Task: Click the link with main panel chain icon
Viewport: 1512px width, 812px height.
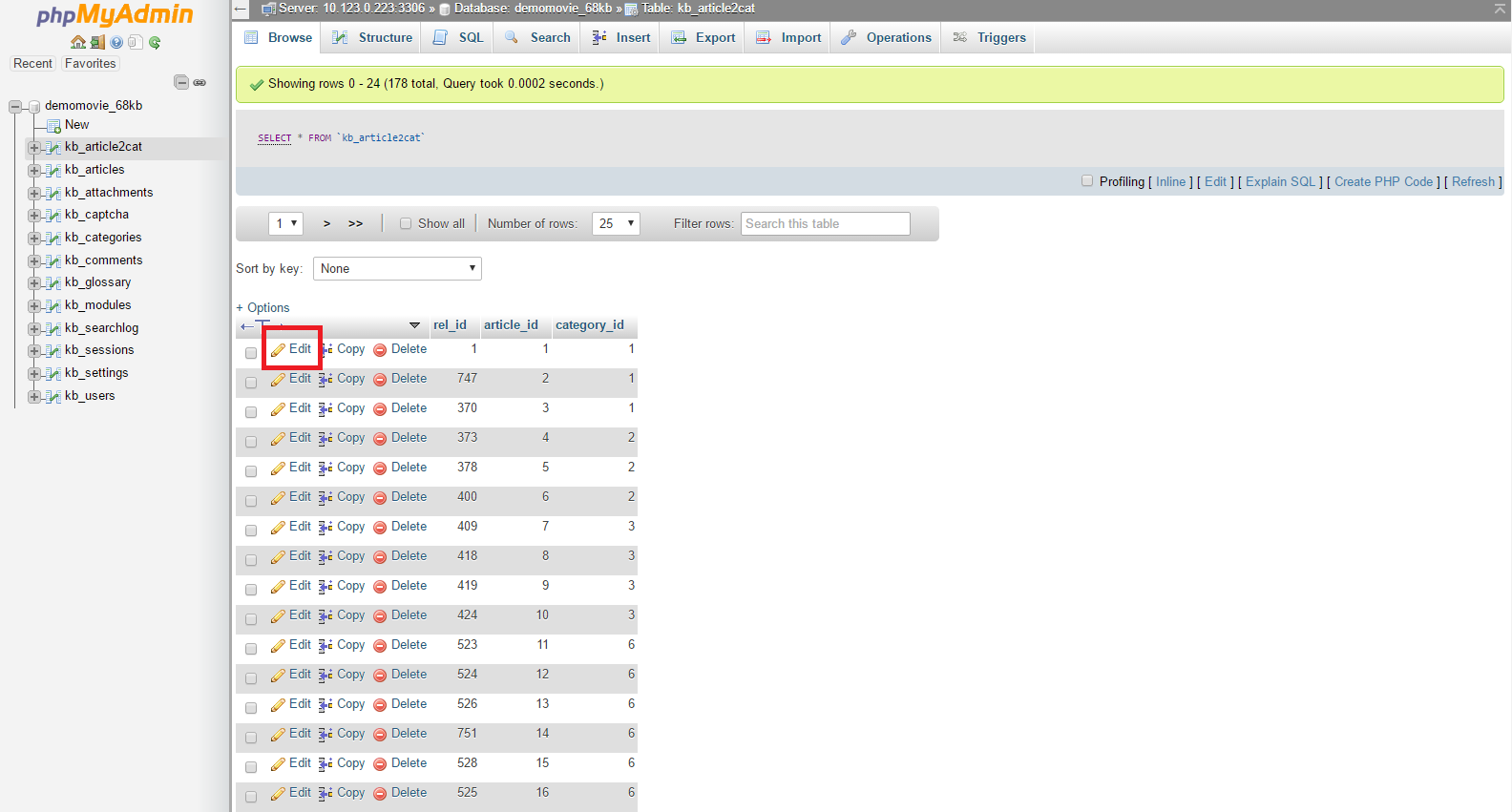Action: pyautogui.click(x=199, y=82)
